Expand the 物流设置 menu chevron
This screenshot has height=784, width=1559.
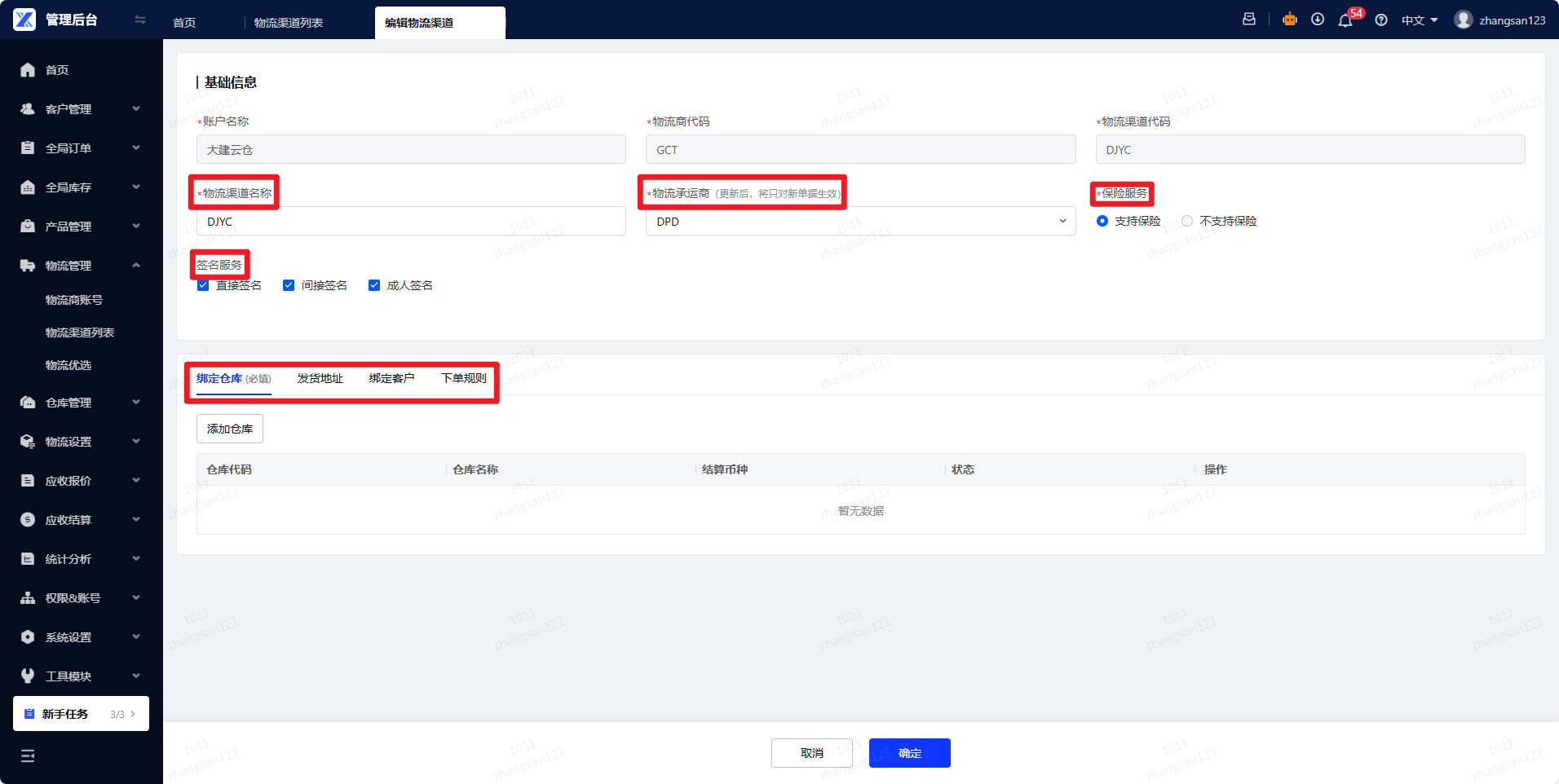pos(136,441)
